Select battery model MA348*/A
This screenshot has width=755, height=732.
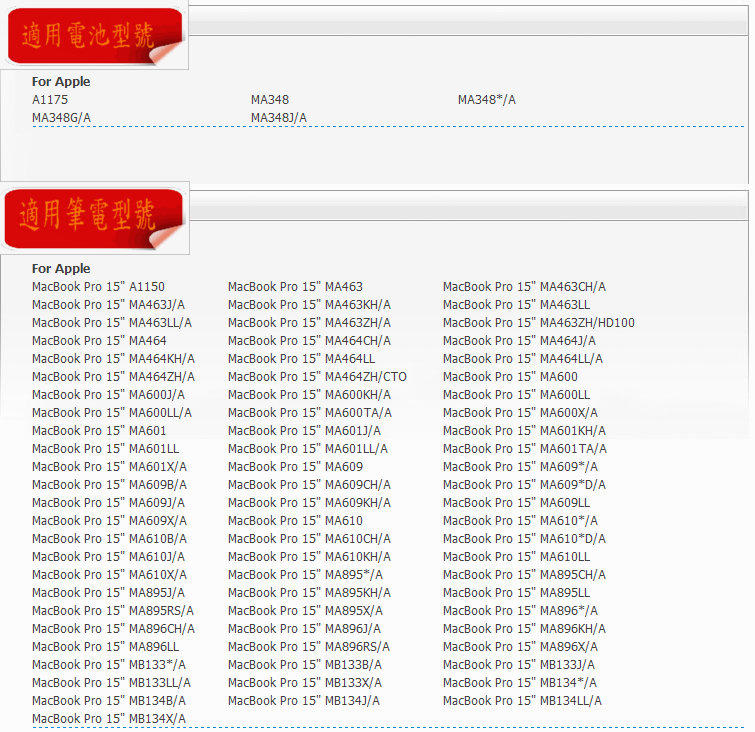click(x=487, y=100)
